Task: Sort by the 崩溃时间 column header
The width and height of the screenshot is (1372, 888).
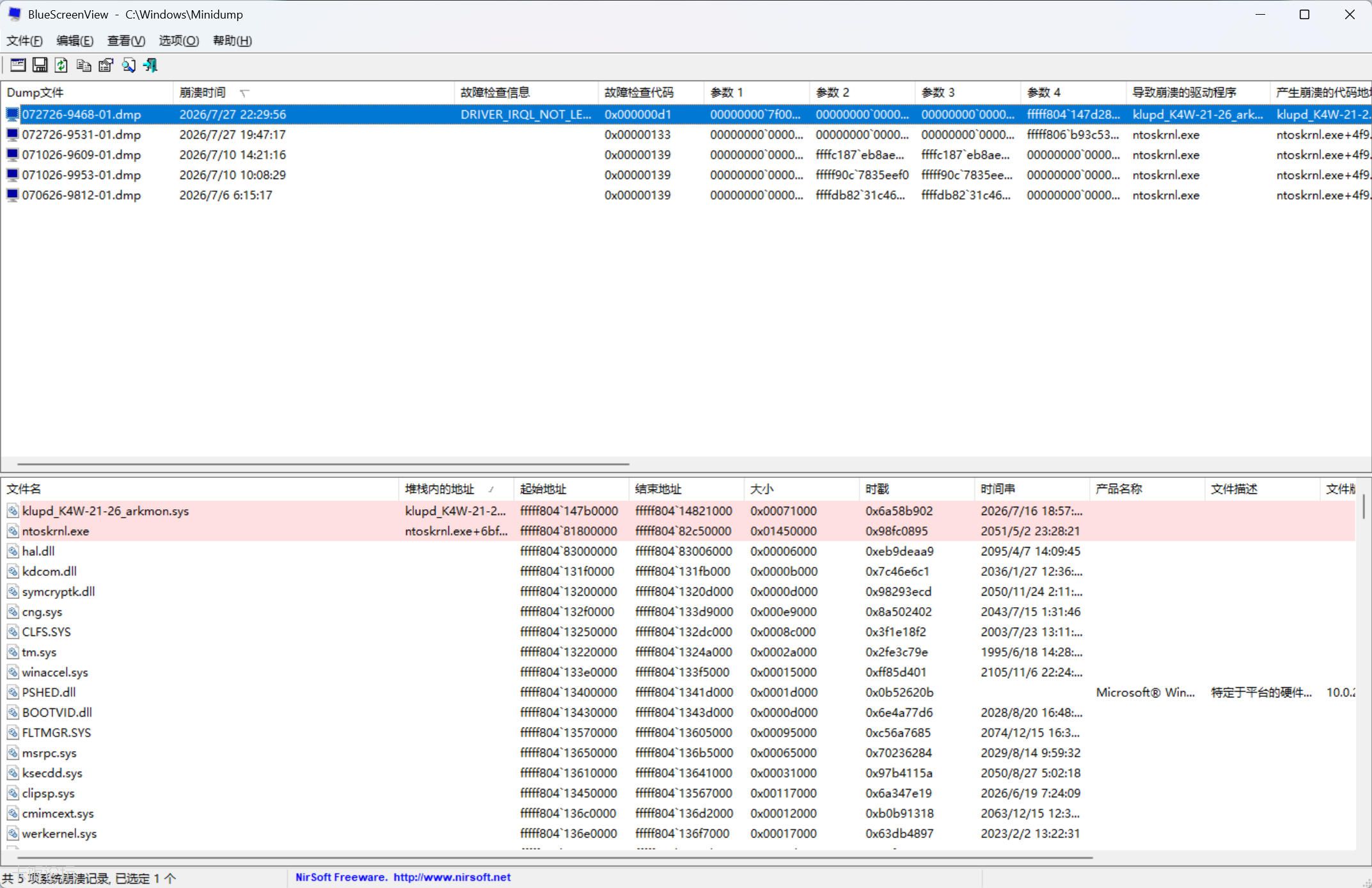Action: point(313,93)
